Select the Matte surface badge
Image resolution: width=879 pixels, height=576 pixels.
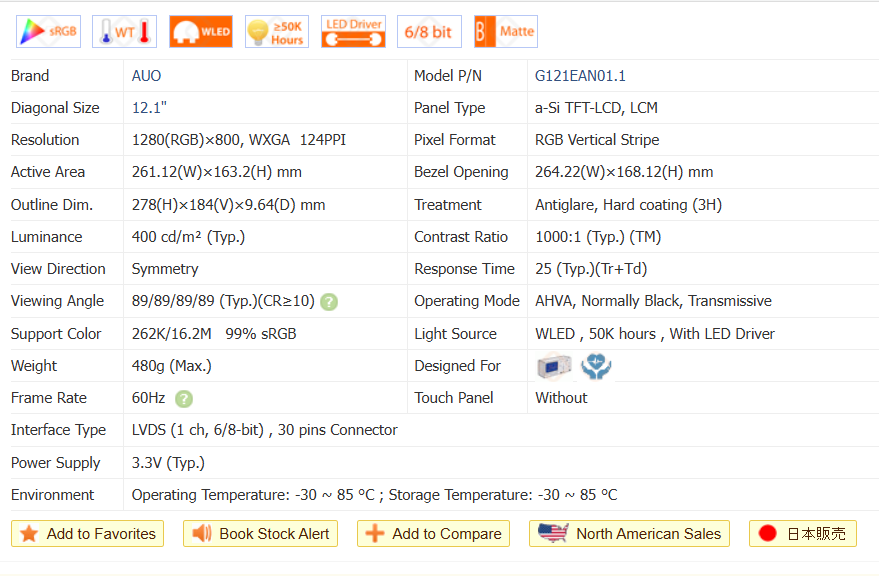pyautogui.click(x=505, y=31)
